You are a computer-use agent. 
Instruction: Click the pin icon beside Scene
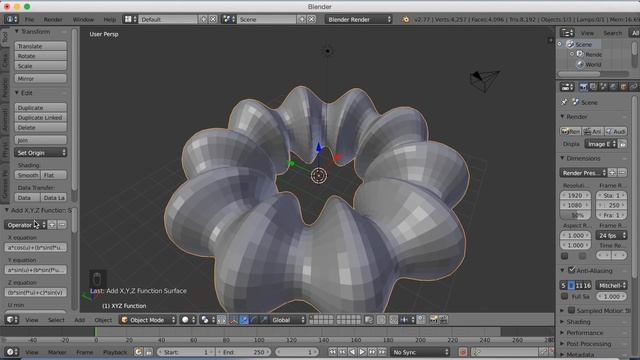coord(564,102)
